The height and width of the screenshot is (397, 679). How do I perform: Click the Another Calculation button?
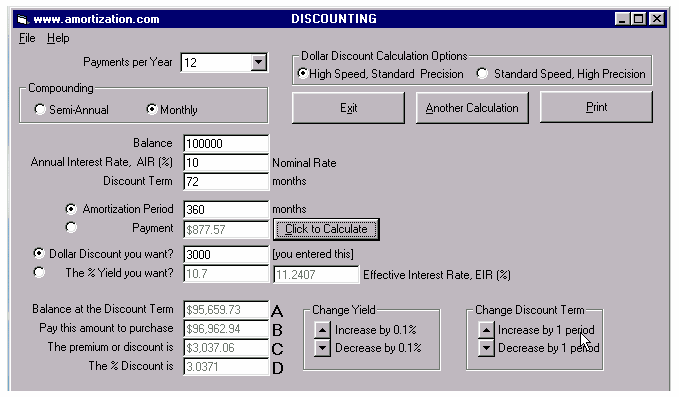click(472, 108)
